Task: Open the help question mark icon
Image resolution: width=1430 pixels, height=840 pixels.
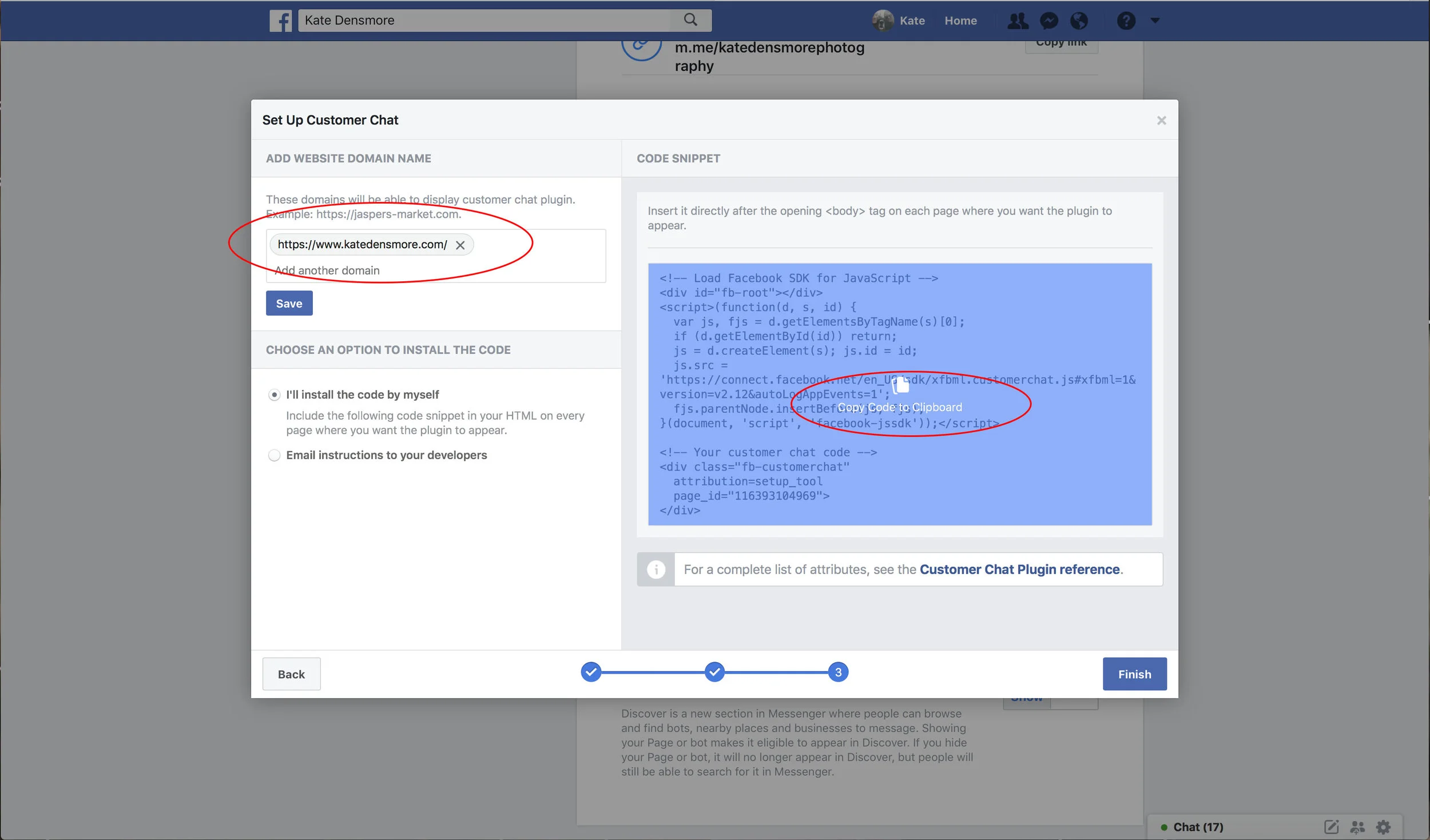Action: 1126,21
